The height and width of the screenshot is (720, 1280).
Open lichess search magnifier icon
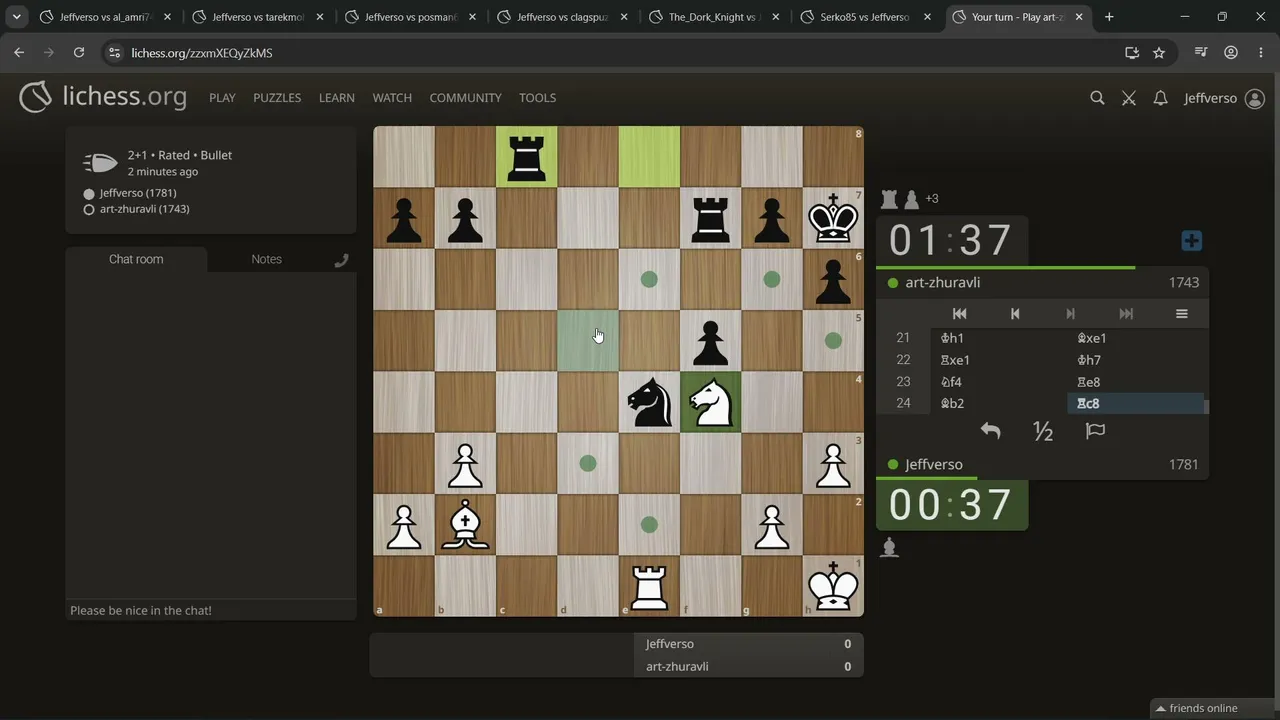1097,98
